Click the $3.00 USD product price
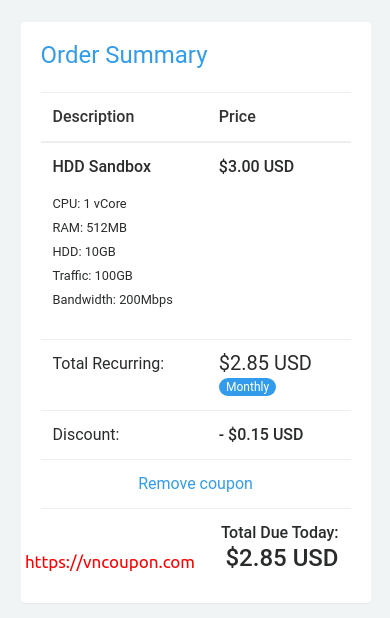390x618 pixels. pyautogui.click(x=256, y=166)
